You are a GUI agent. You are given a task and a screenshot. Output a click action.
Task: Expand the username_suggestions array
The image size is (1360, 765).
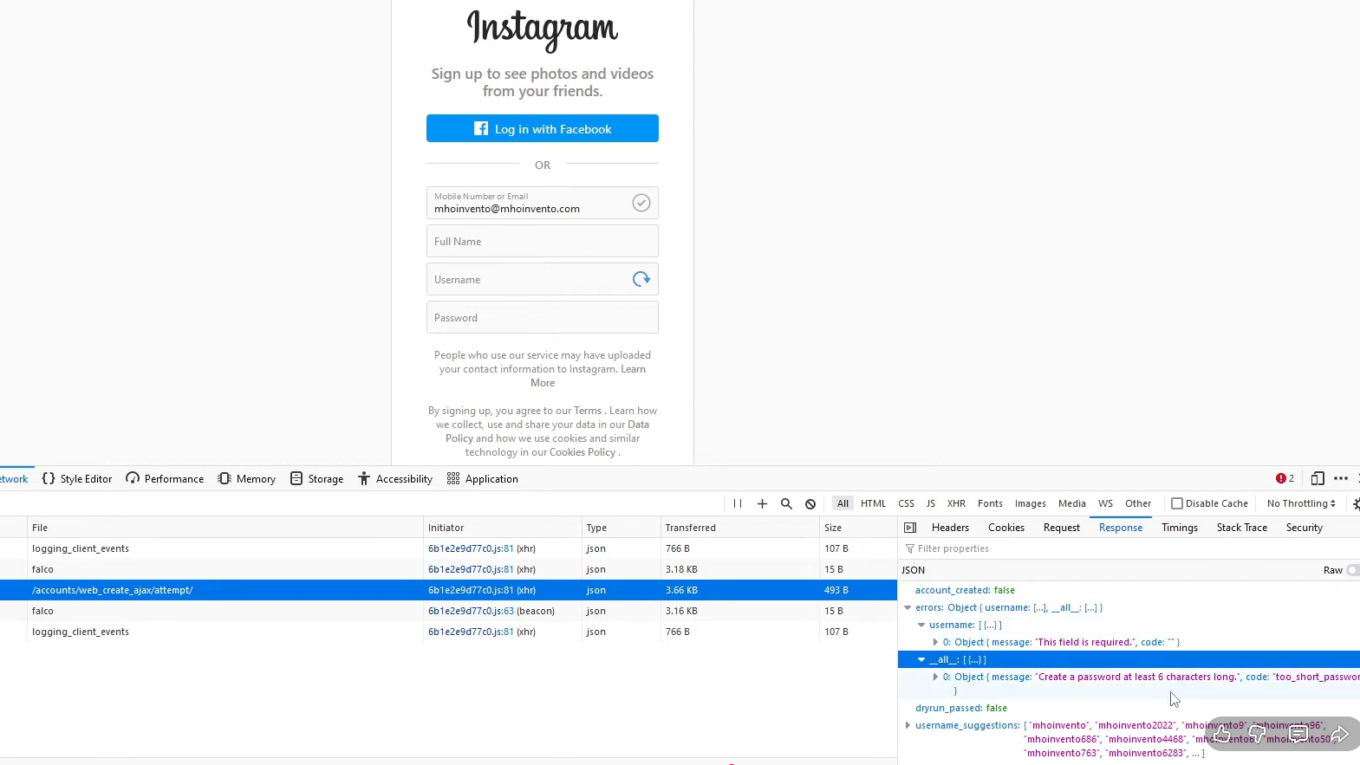click(908, 726)
